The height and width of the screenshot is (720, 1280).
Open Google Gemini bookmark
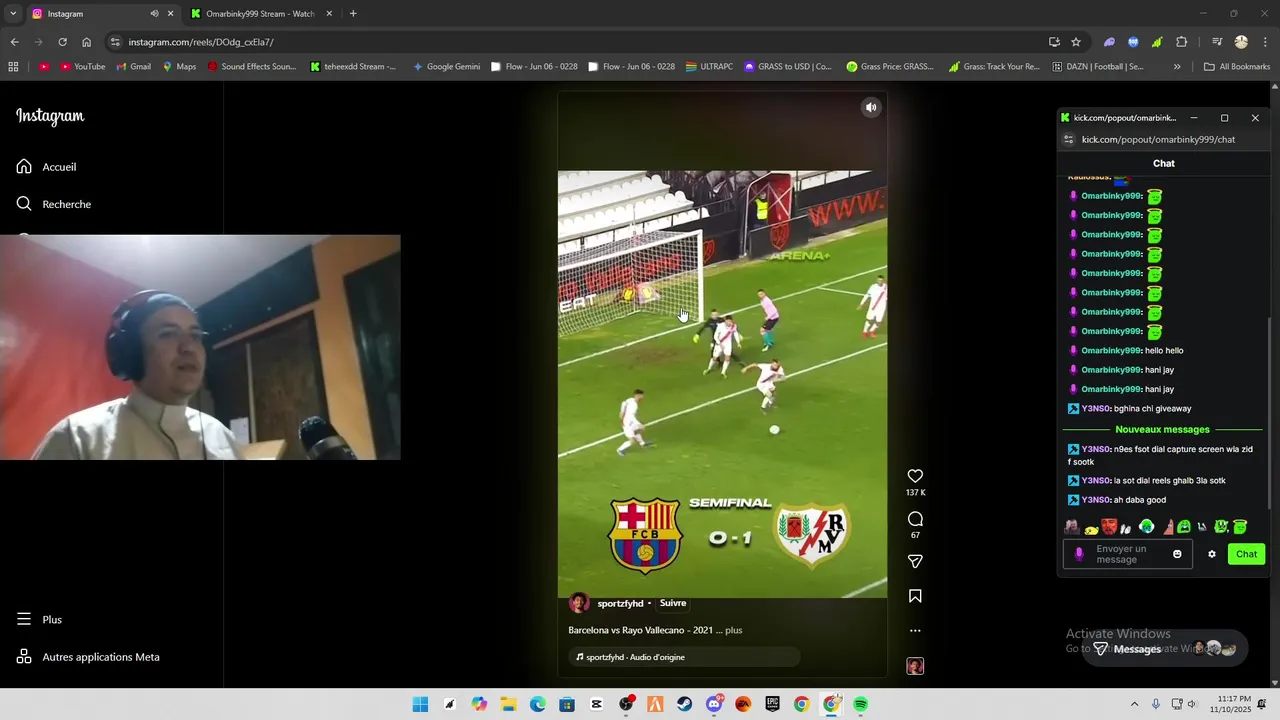point(446,67)
